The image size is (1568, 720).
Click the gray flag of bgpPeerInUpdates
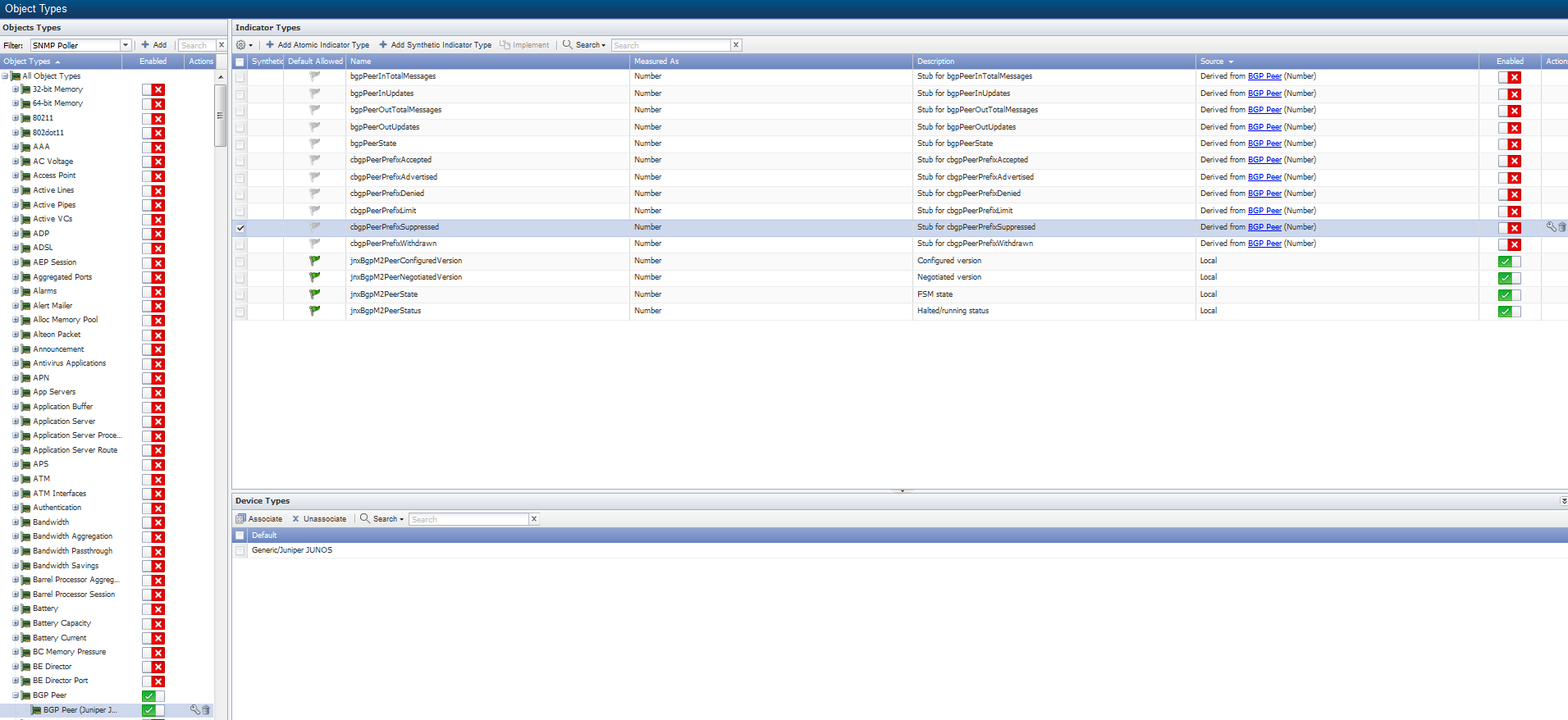(314, 93)
